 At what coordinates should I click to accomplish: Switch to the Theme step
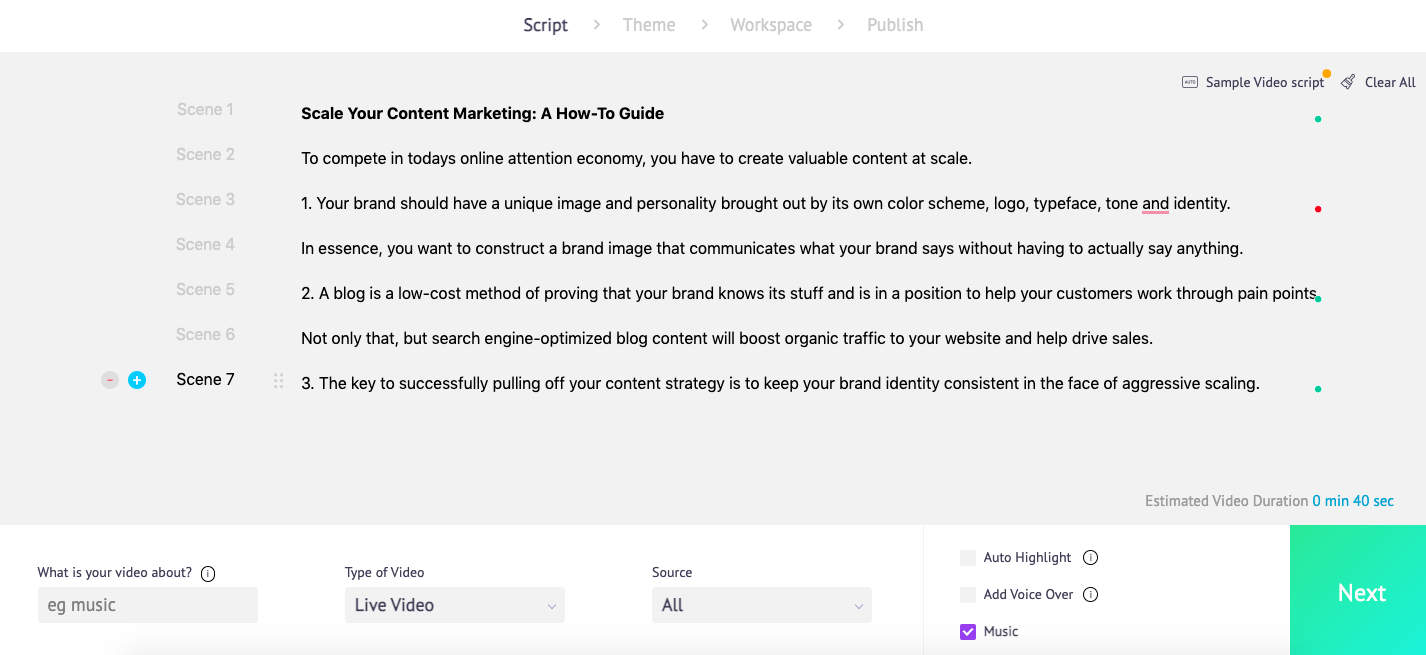pyautogui.click(x=648, y=24)
